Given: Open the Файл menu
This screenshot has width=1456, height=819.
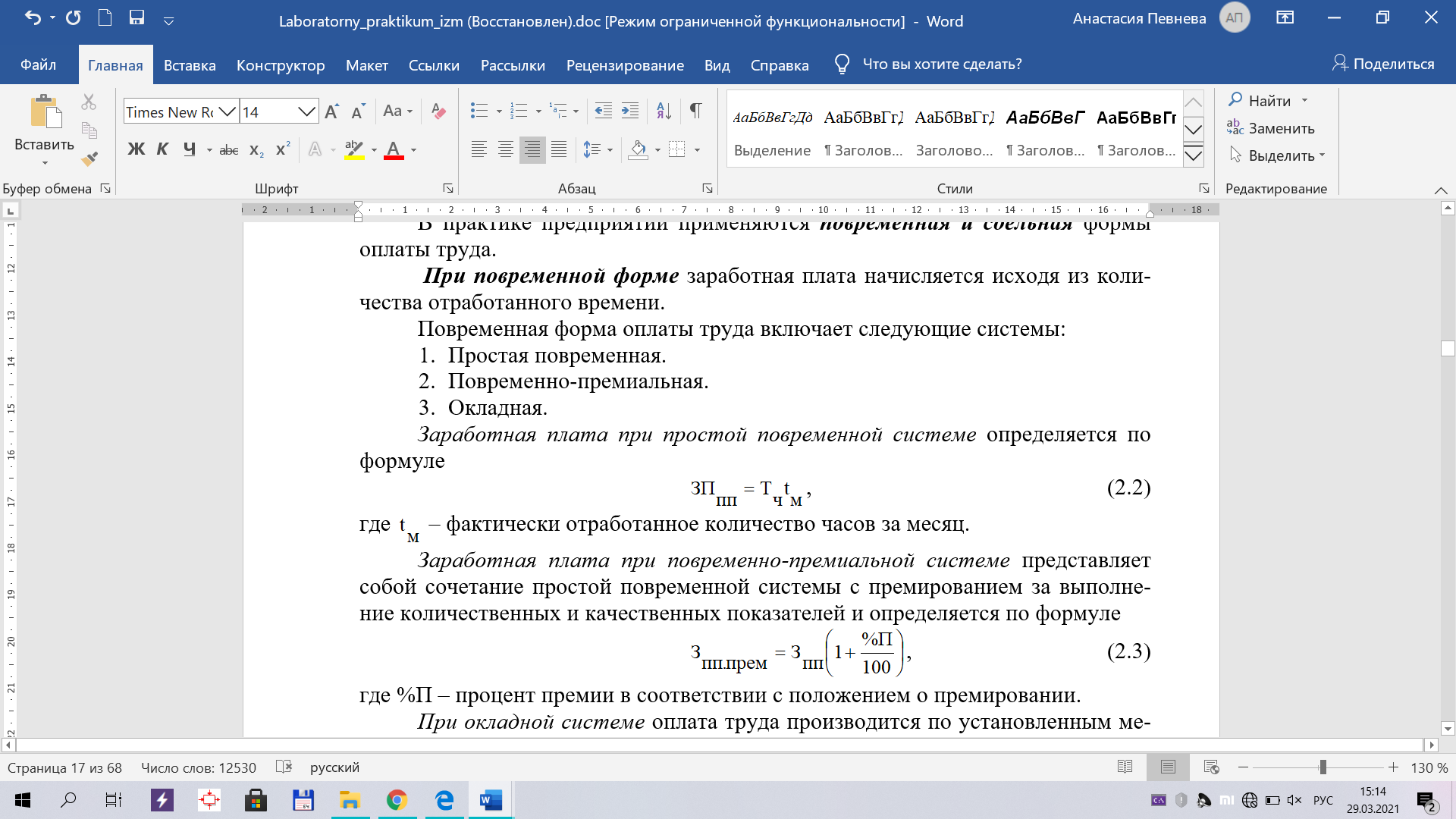Looking at the screenshot, I should tap(38, 64).
